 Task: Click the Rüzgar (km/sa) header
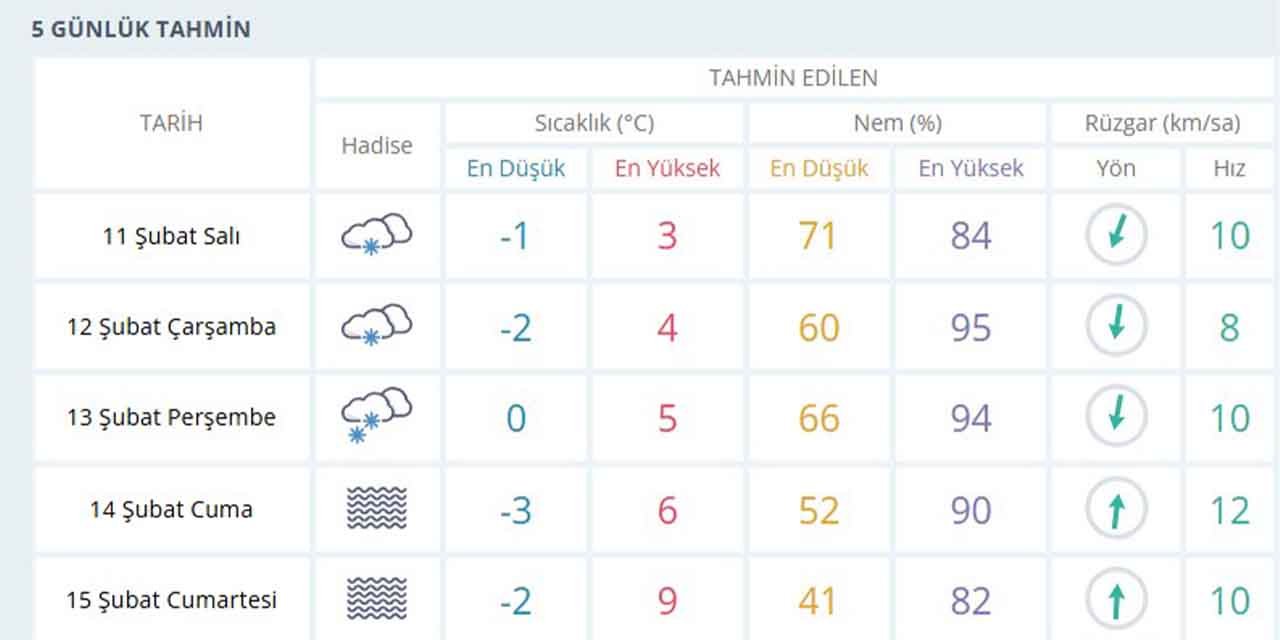click(x=1162, y=123)
